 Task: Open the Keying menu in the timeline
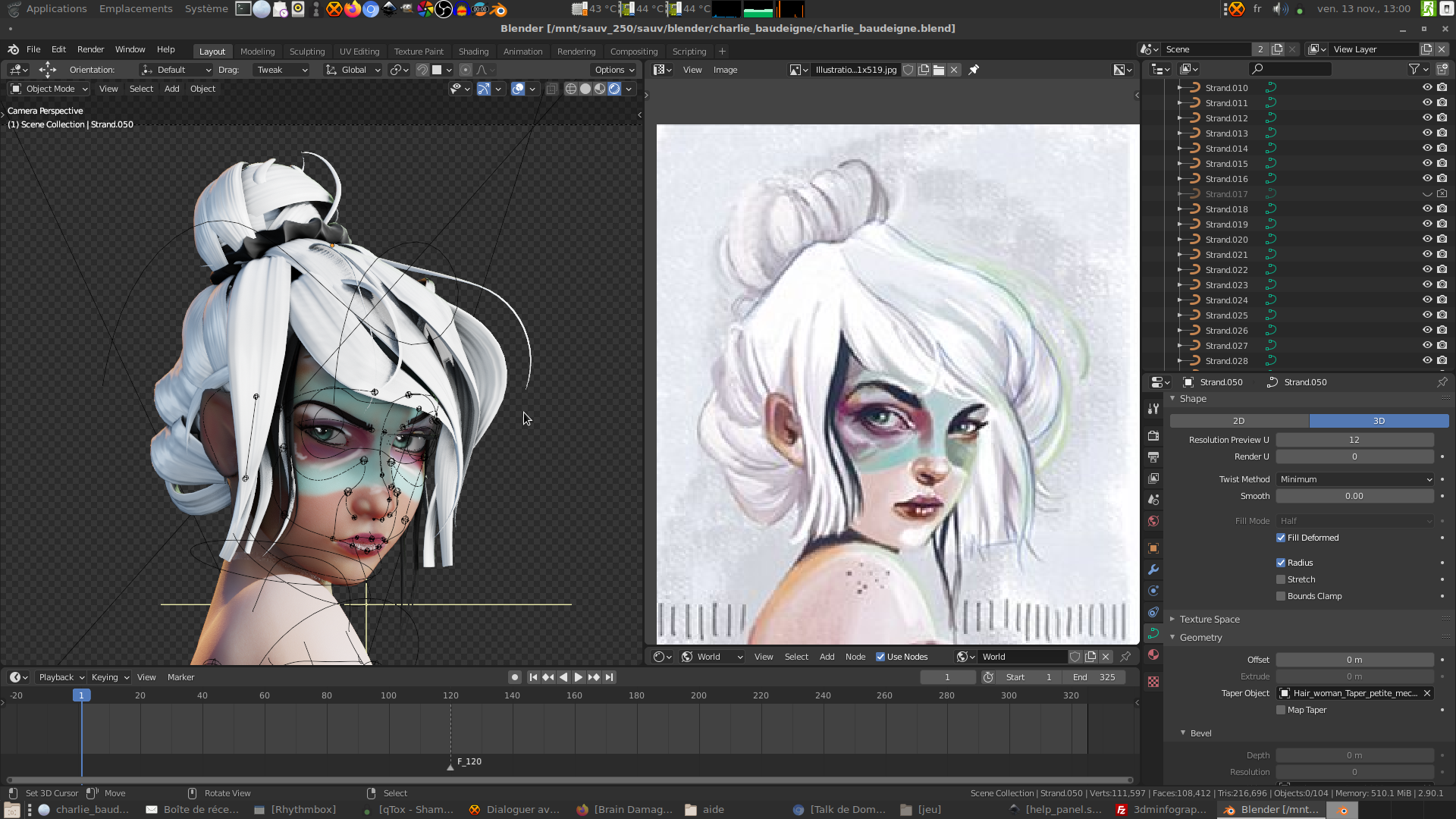click(109, 677)
